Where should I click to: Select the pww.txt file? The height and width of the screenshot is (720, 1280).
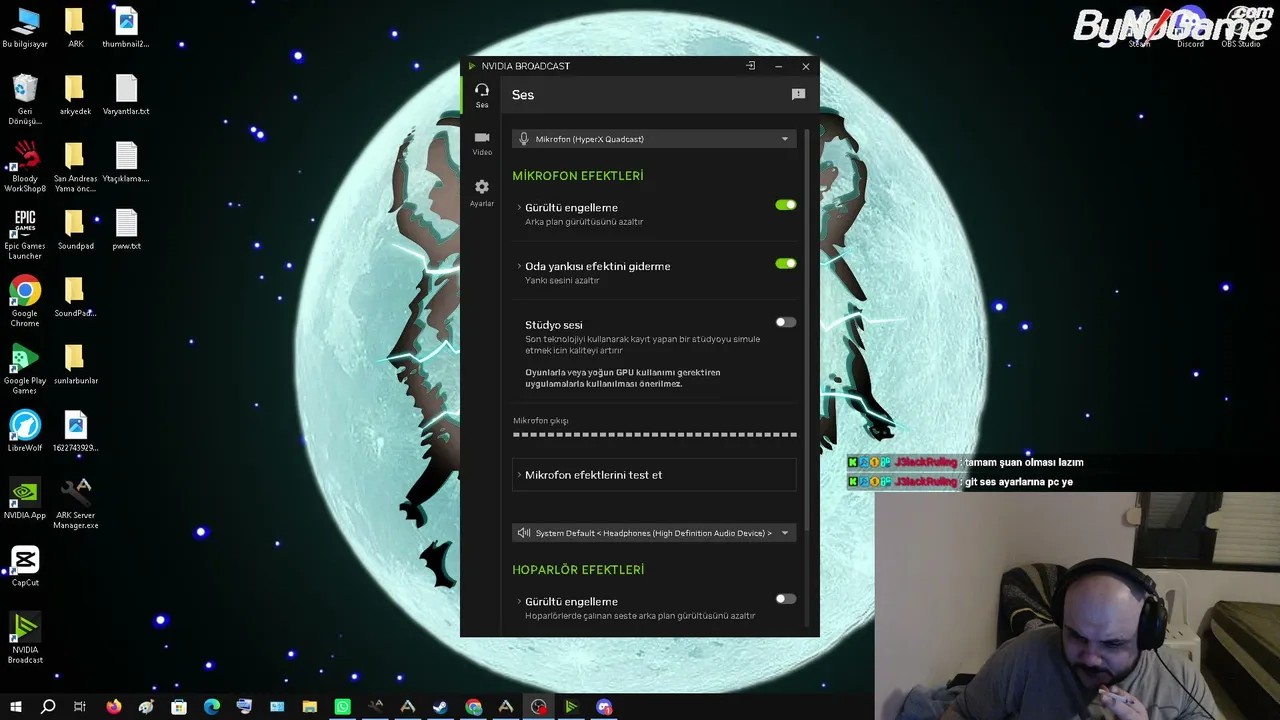pyautogui.click(x=126, y=230)
